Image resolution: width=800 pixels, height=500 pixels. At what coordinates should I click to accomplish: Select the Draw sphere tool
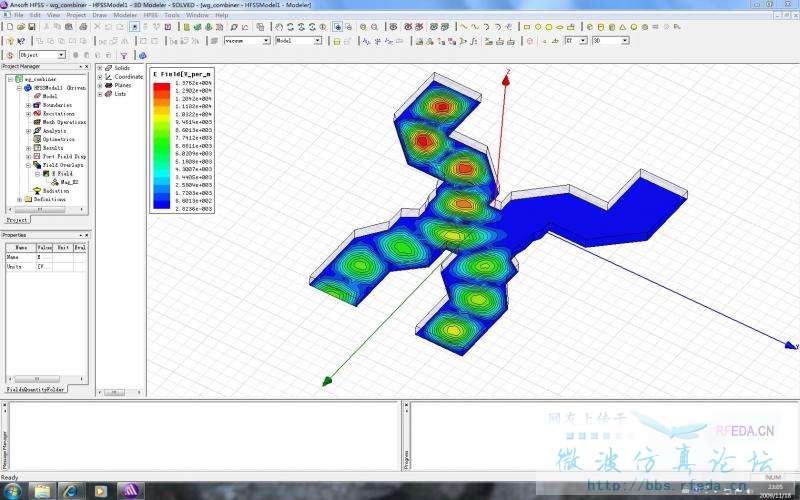[634, 27]
